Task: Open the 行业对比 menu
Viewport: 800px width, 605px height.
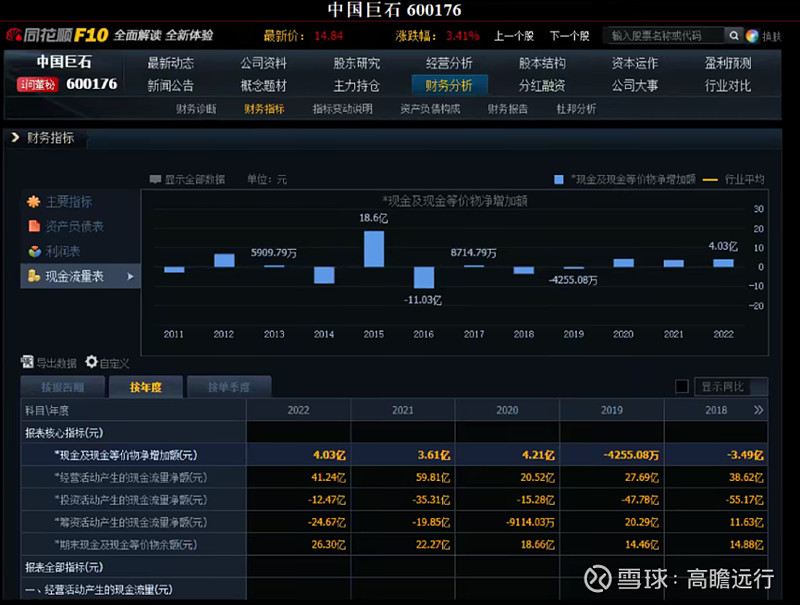Action: click(x=728, y=86)
